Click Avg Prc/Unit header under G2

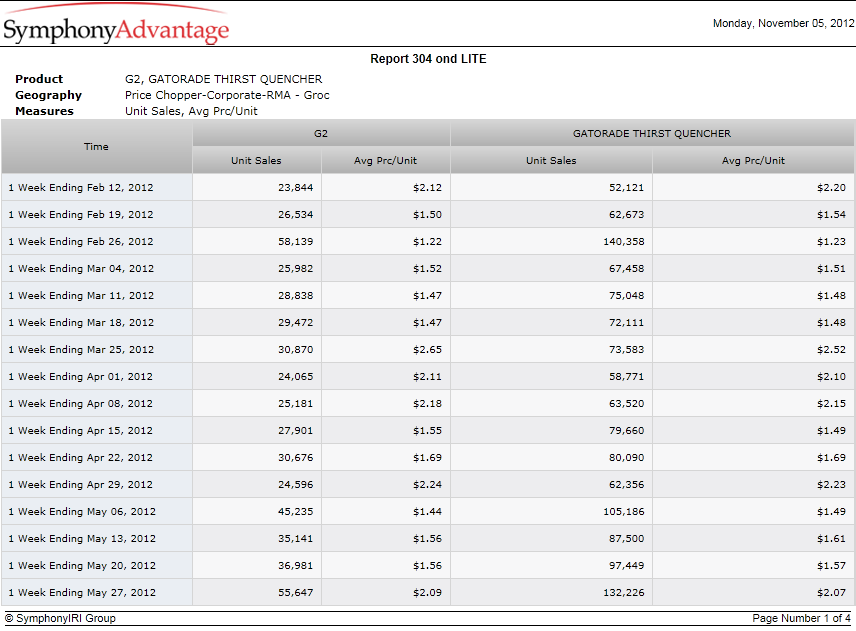(385, 160)
